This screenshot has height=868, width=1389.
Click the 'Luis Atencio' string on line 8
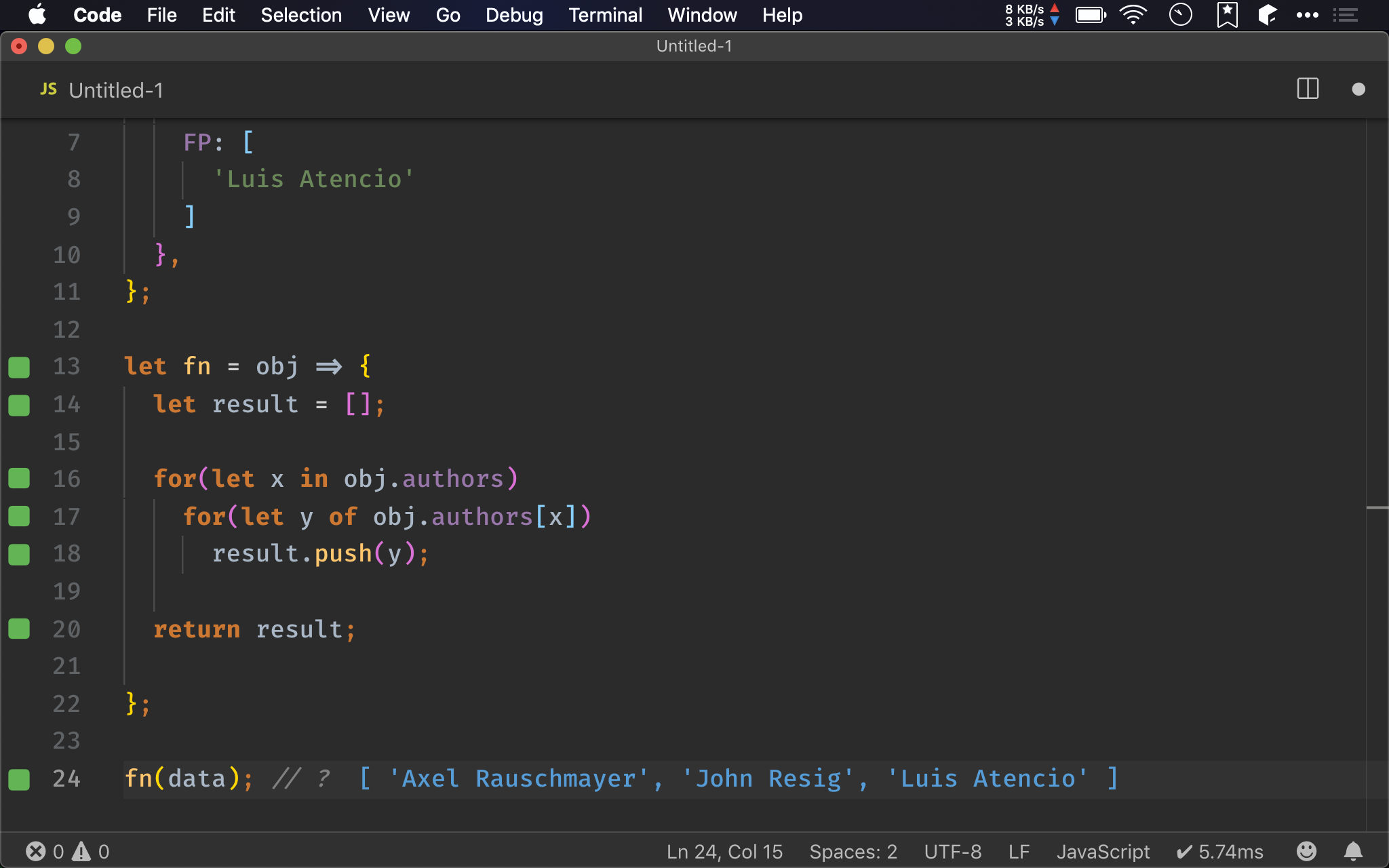pos(313,179)
